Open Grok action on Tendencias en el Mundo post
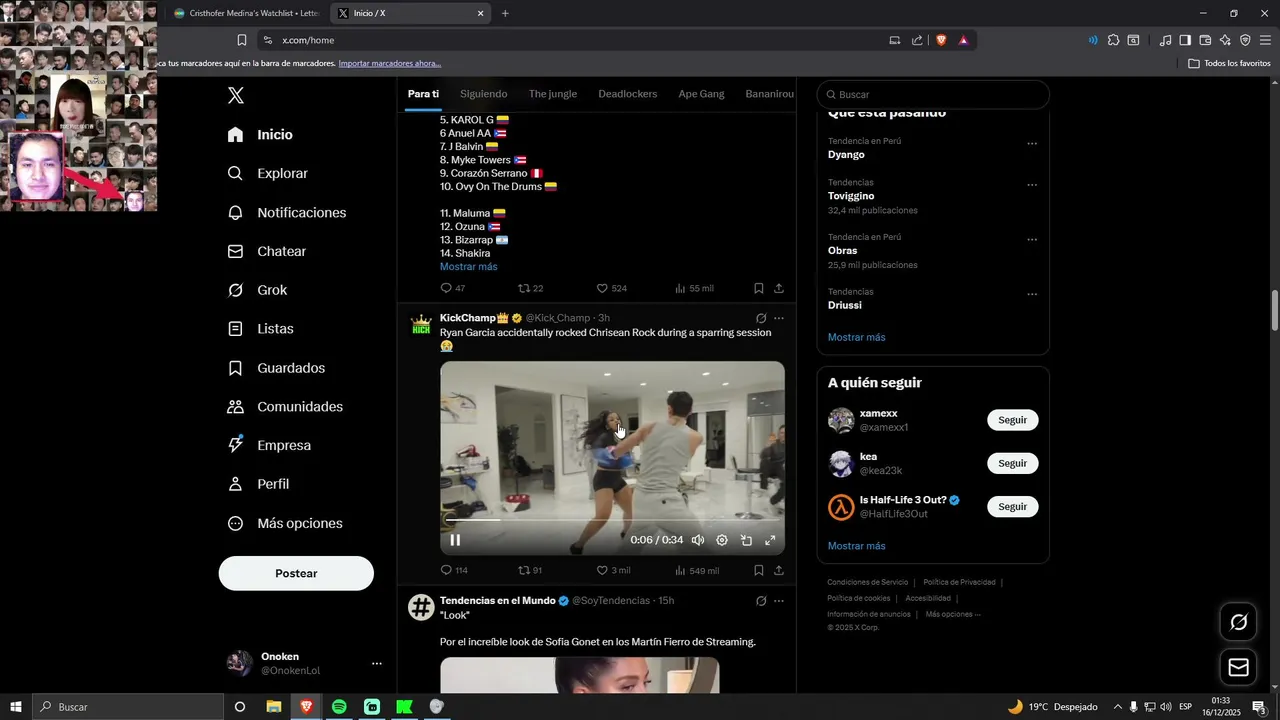1280x720 pixels. 761,601
